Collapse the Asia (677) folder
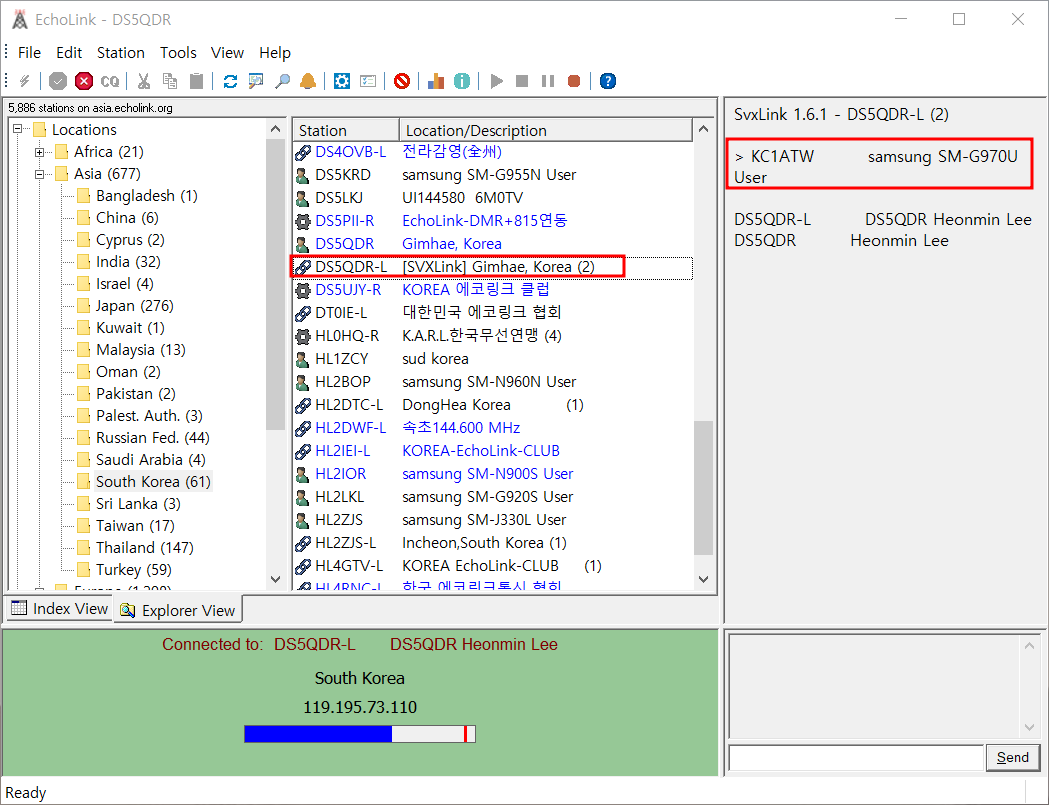 39,174
